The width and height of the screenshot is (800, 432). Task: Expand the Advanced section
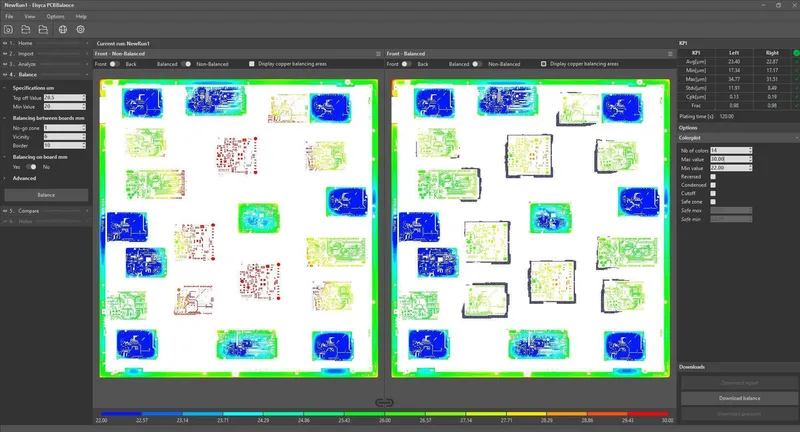pyautogui.click(x=5, y=178)
